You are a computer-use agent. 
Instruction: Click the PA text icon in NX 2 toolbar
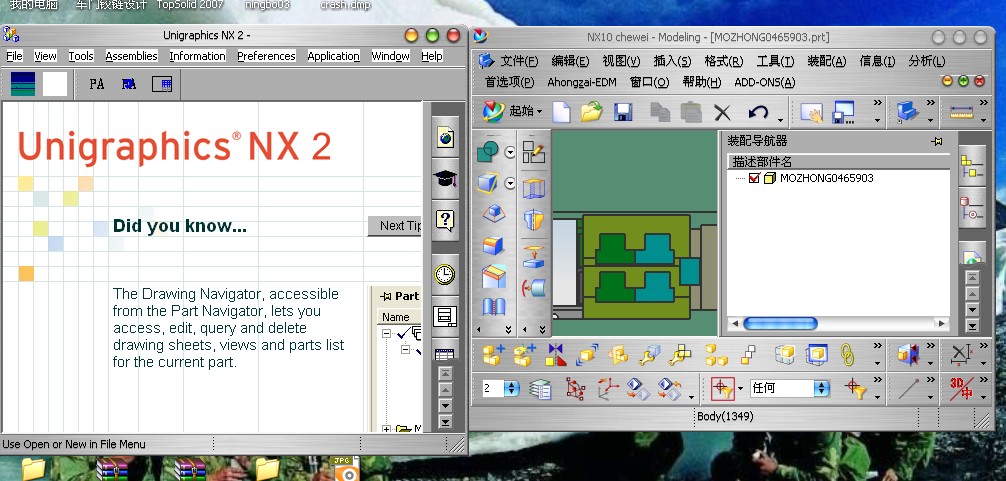pyautogui.click(x=97, y=84)
